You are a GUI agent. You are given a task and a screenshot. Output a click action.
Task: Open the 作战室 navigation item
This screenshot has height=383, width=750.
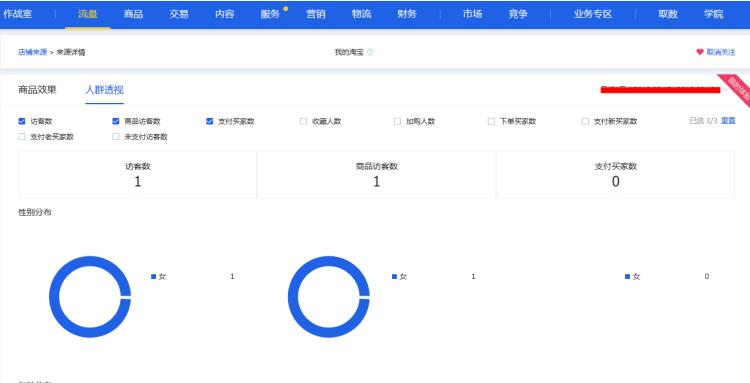(x=18, y=14)
